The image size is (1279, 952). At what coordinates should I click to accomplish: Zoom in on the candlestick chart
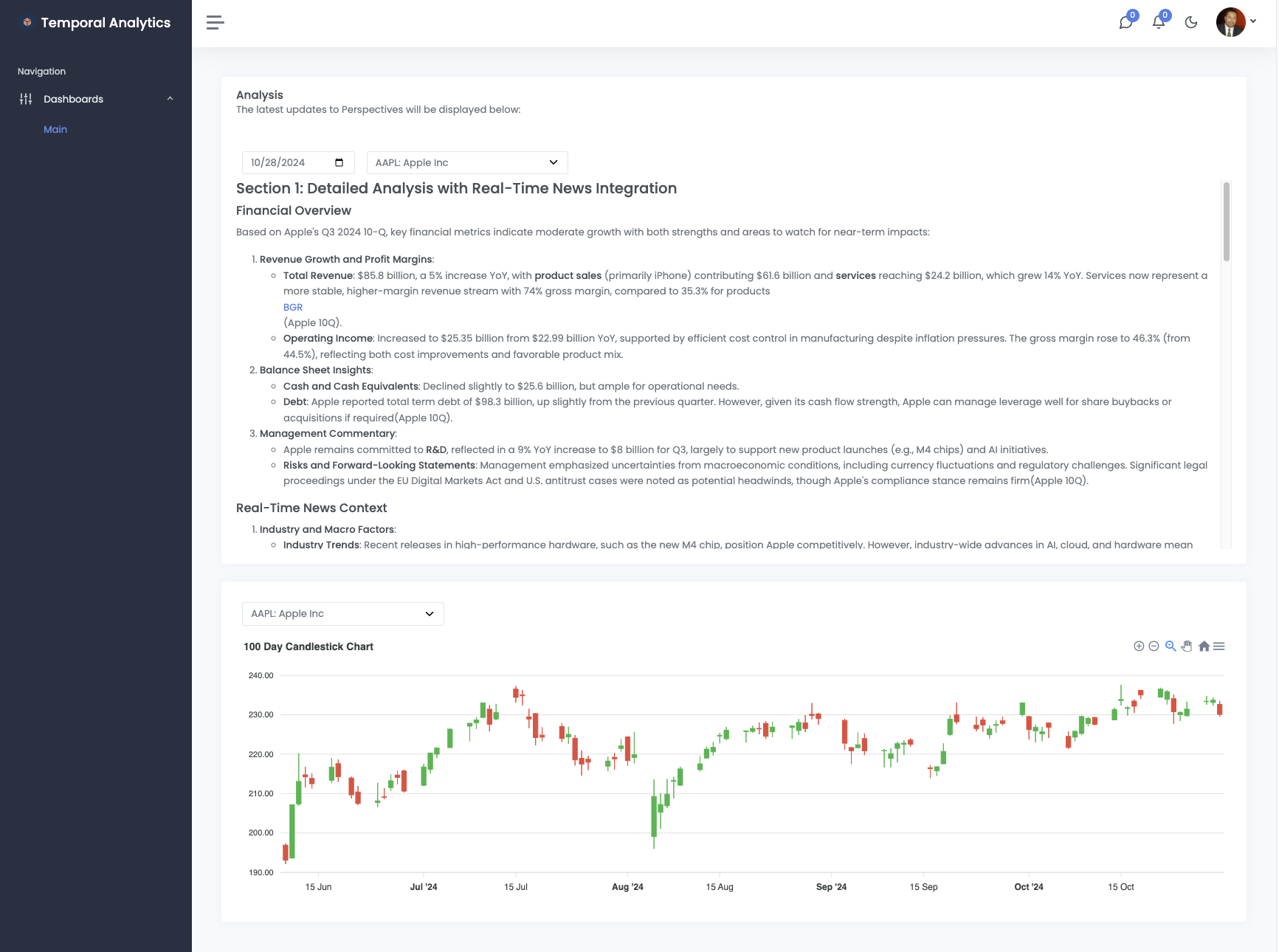1138,646
